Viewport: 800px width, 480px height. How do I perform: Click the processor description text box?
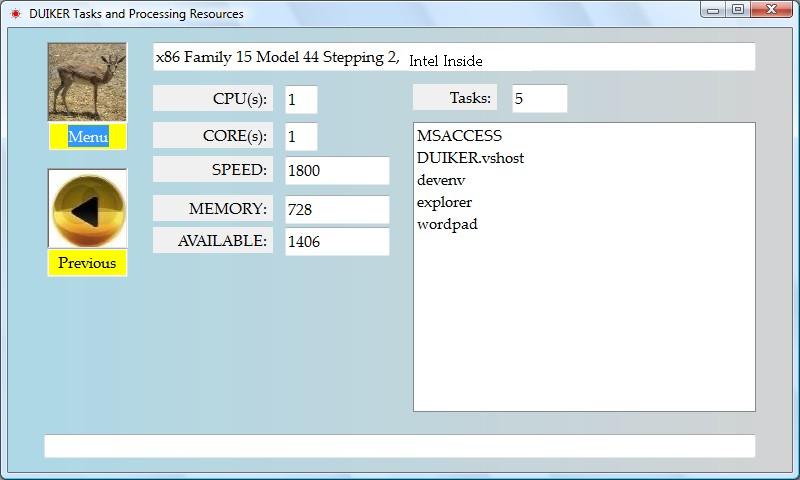click(454, 57)
